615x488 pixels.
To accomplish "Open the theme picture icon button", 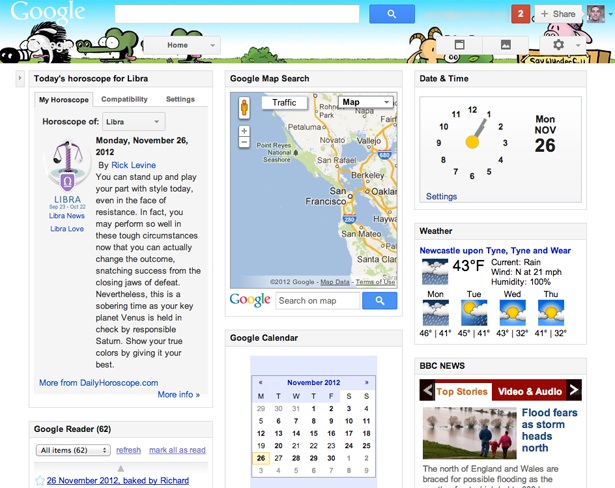I will (x=506, y=45).
